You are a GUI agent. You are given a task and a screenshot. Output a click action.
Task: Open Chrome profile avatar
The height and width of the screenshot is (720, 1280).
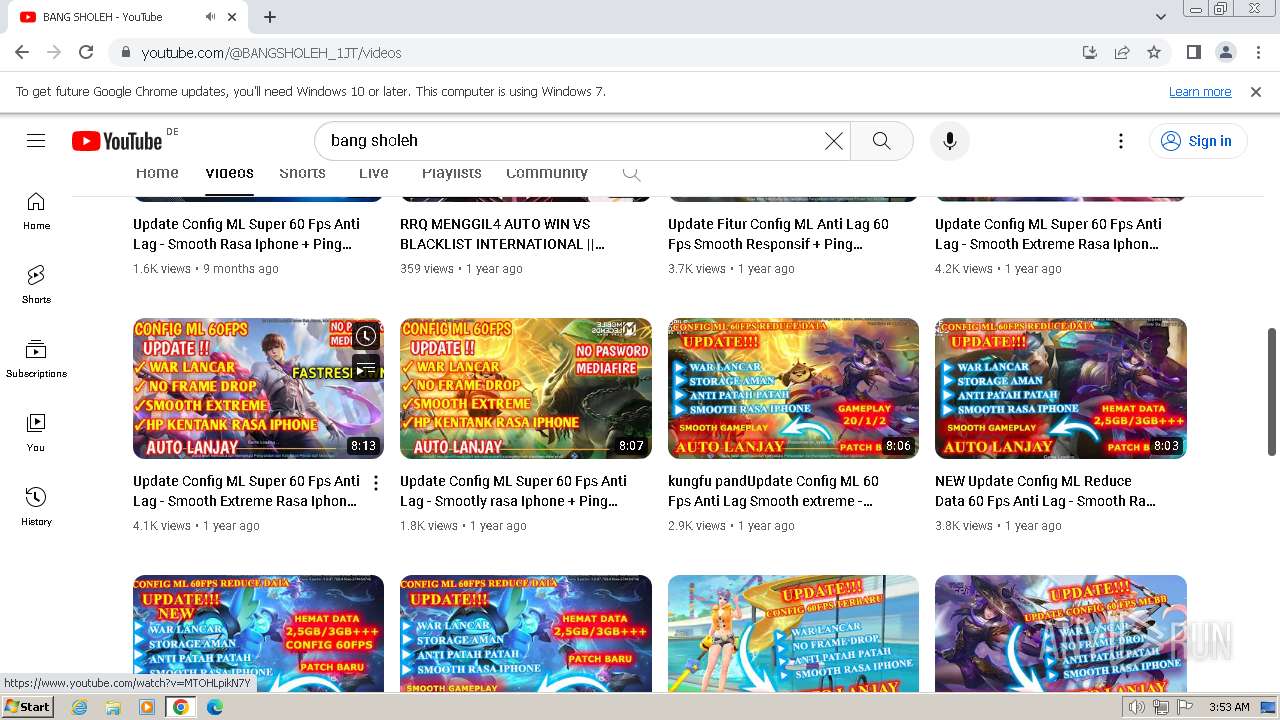pos(1225,52)
